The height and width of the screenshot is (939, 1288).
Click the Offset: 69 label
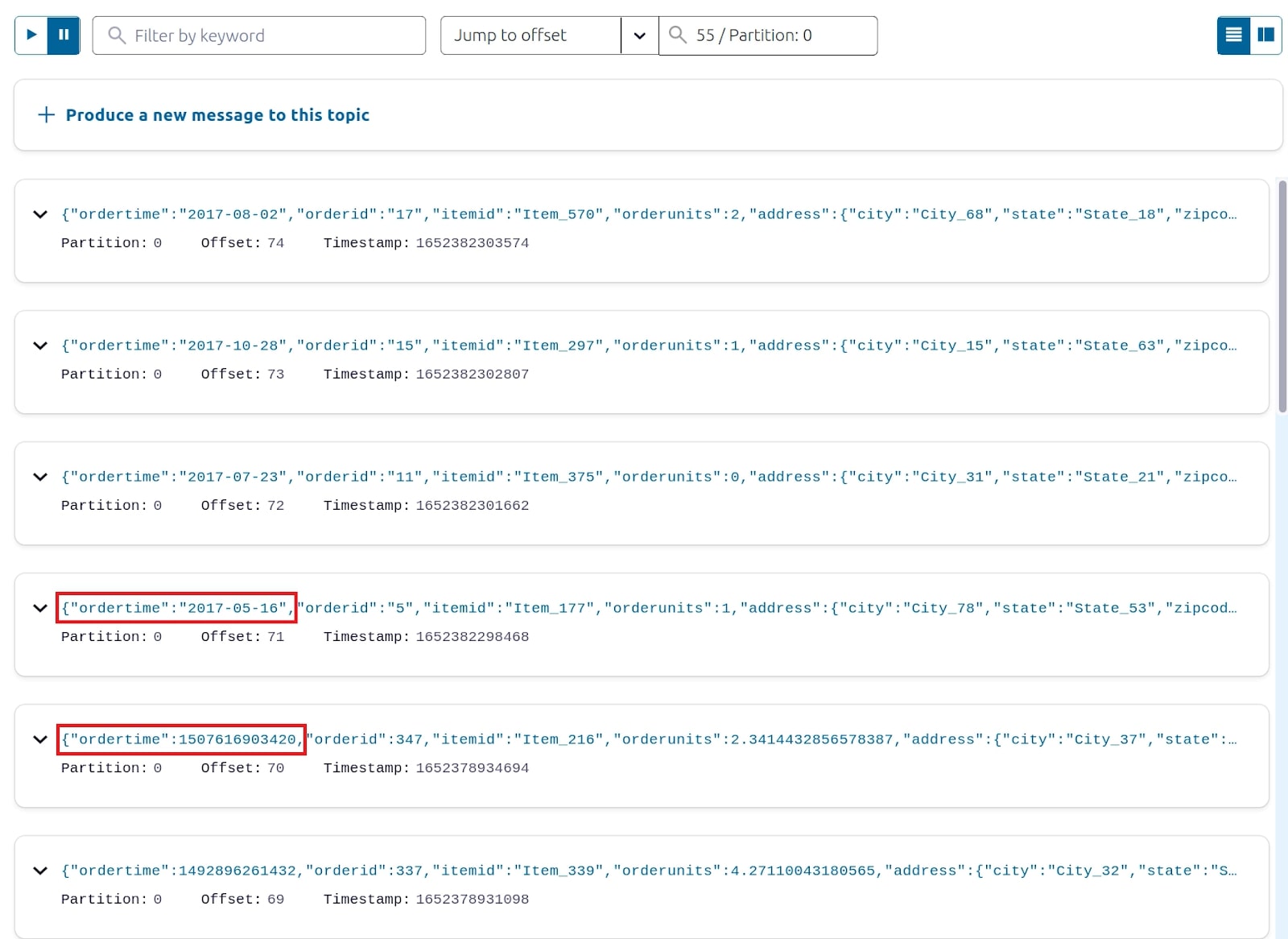tap(242, 900)
